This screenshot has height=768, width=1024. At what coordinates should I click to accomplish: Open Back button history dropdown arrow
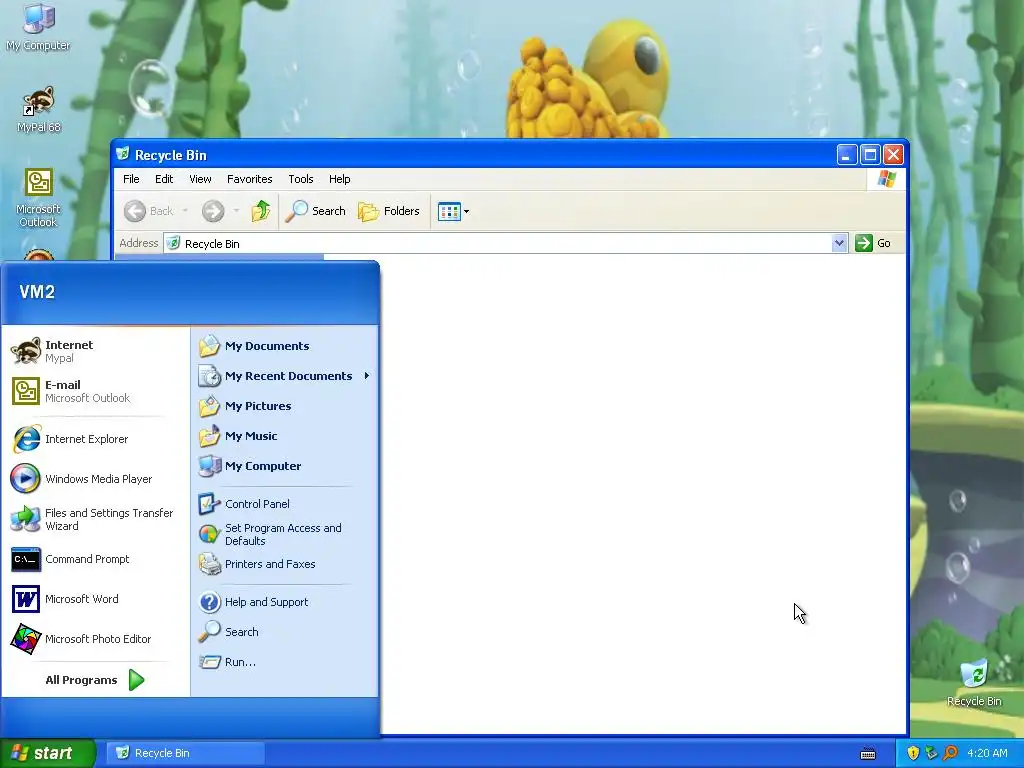click(185, 211)
